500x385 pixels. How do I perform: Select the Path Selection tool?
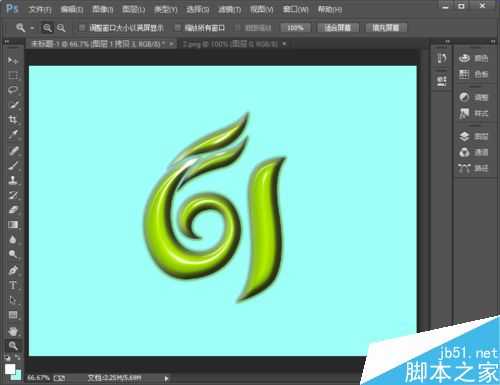tap(13, 300)
